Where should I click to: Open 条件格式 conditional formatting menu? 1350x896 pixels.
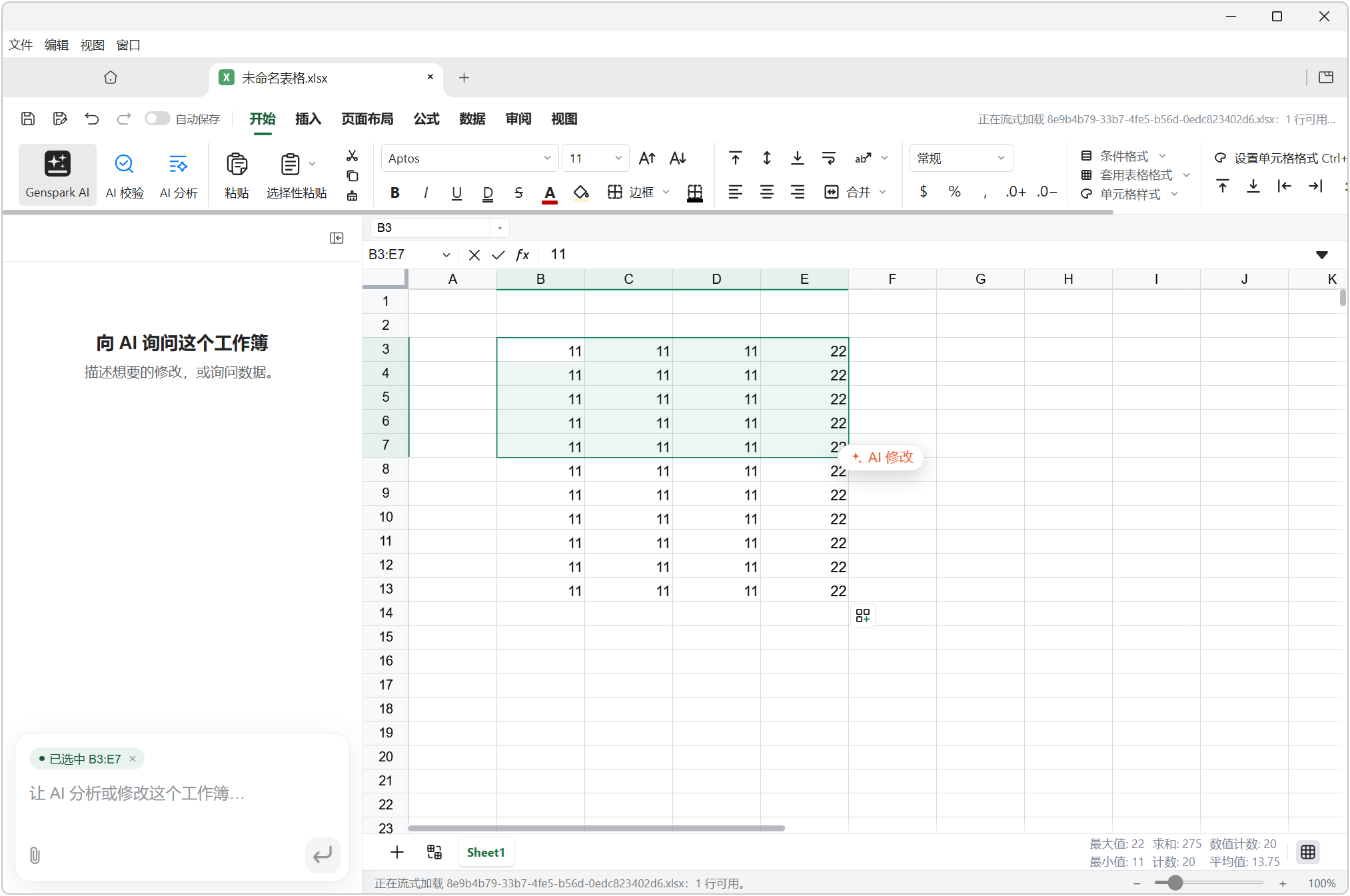(x=1123, y=156)
